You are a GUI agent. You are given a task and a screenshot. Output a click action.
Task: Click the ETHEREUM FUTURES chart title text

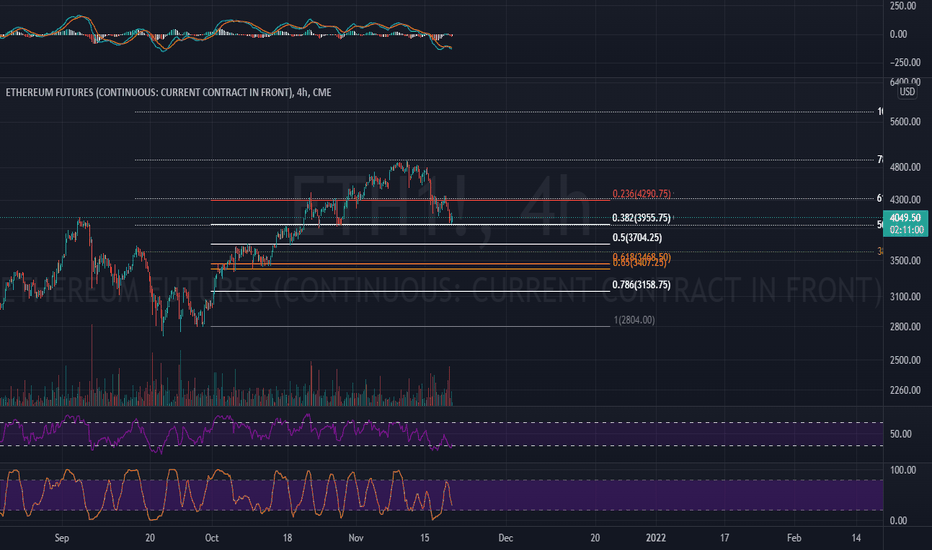(168, 92)
